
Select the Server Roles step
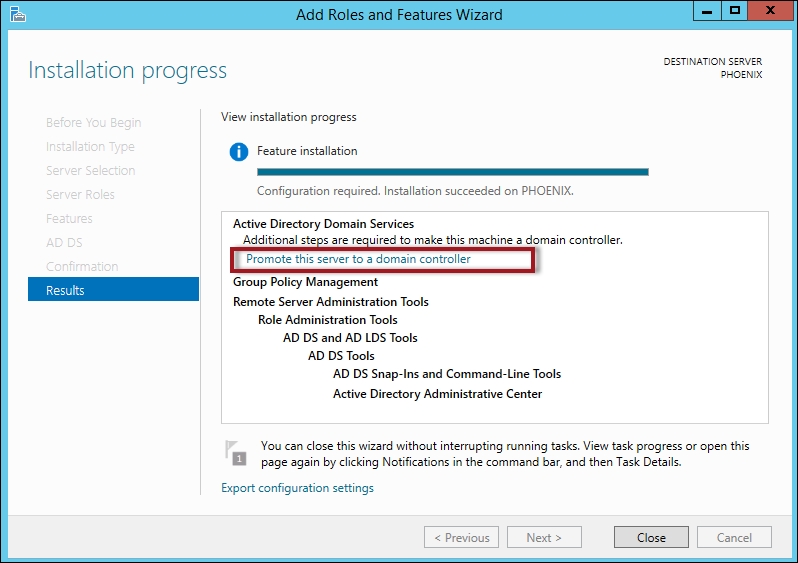tap(80, 194)
